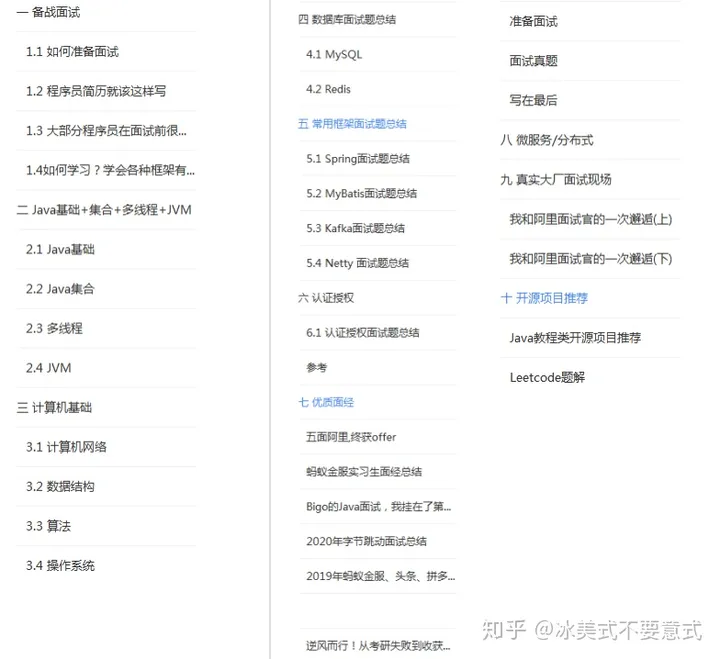720x659 pixels.
Task: Open 3.4 操作系统
Action: click(60, 565)
